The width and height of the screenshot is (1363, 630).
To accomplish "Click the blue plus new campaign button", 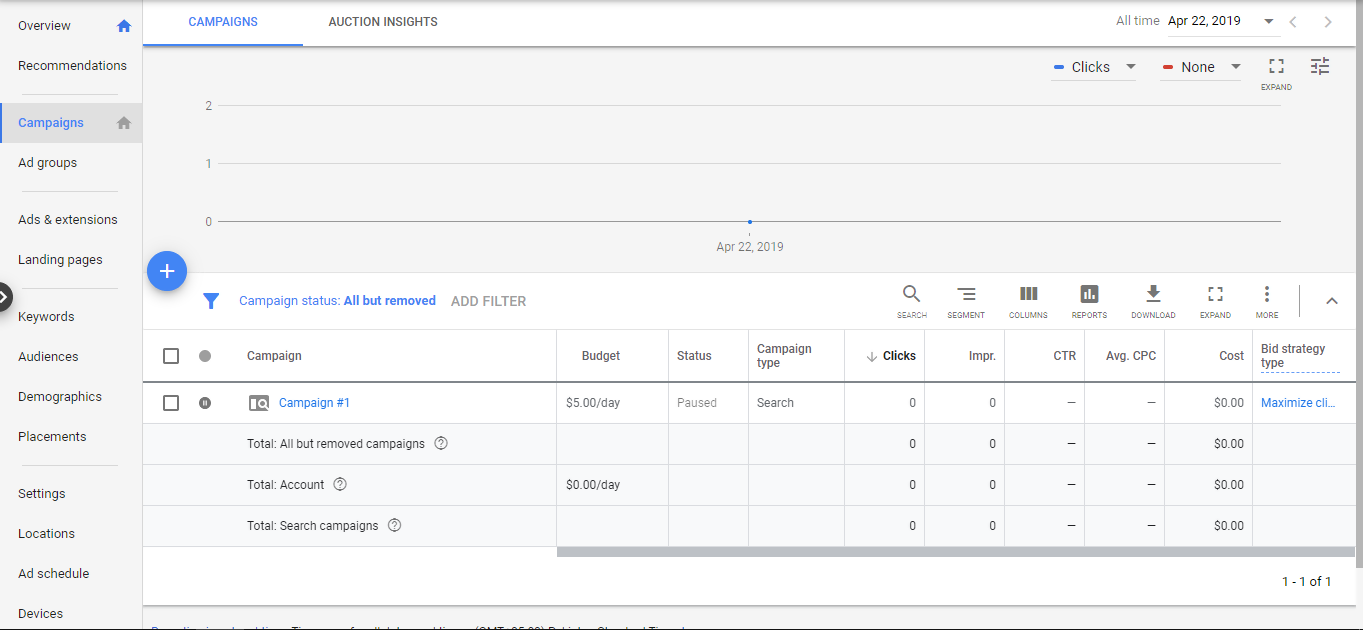I will coord(167,271).
